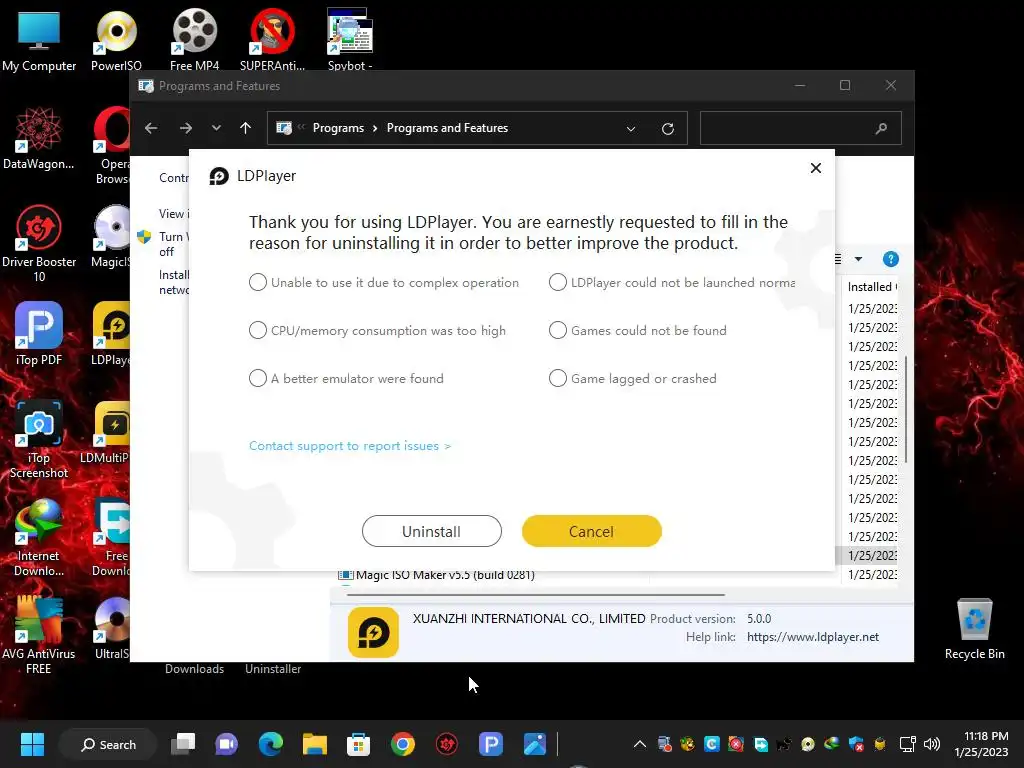This screenshot has width=1024, height=768.
Task: Click the taskbar Search box
Action: pyautogui.click(x=108, y=744)
